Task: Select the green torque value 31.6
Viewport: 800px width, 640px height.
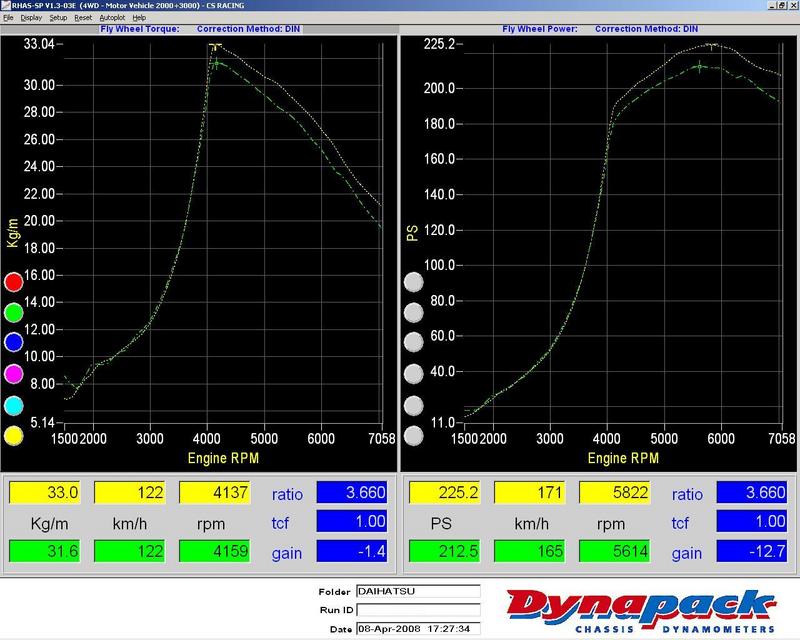Action: coord(45,551)
